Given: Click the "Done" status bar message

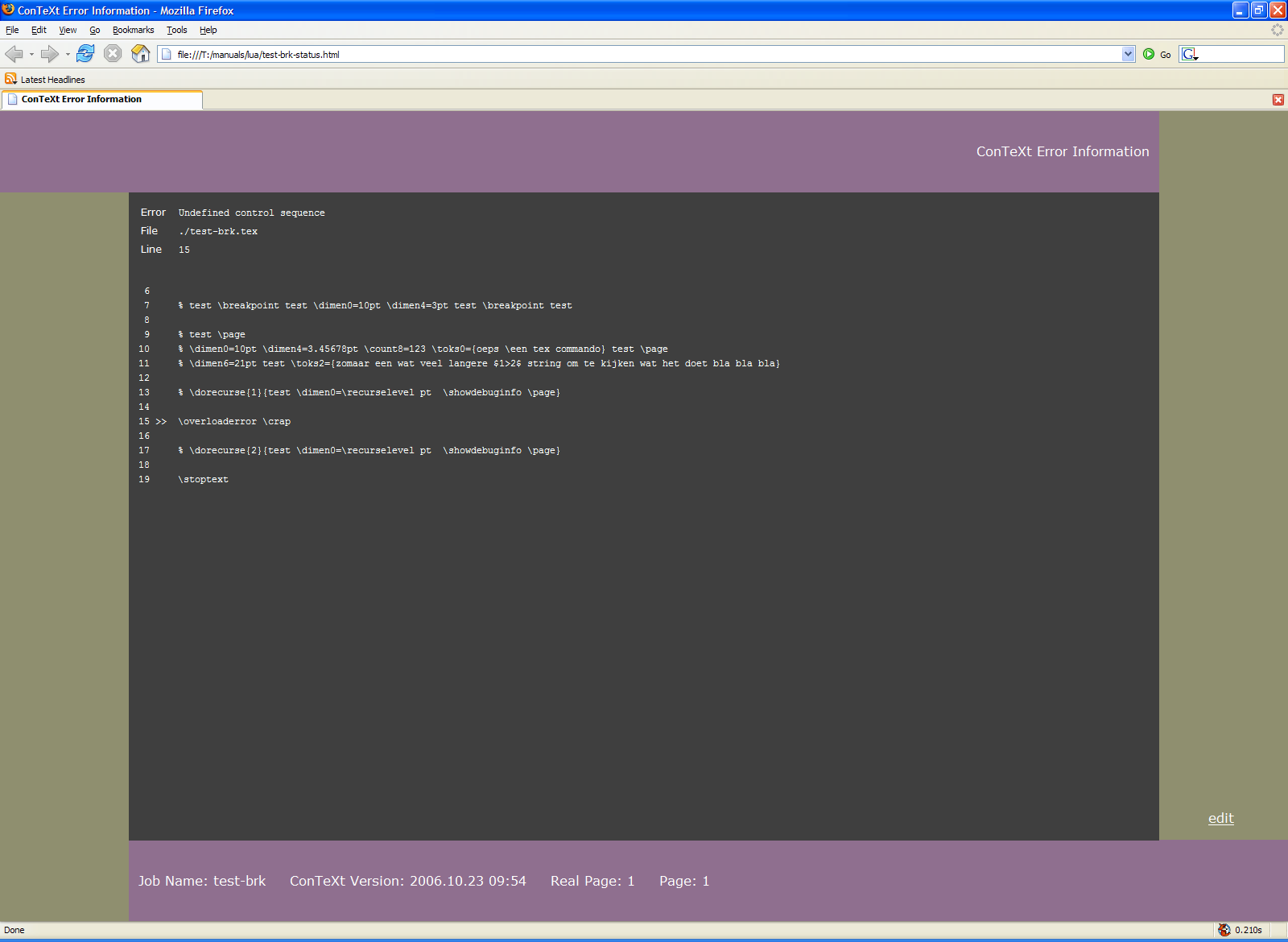Looking at the screenshot, I should coord(14,930).
